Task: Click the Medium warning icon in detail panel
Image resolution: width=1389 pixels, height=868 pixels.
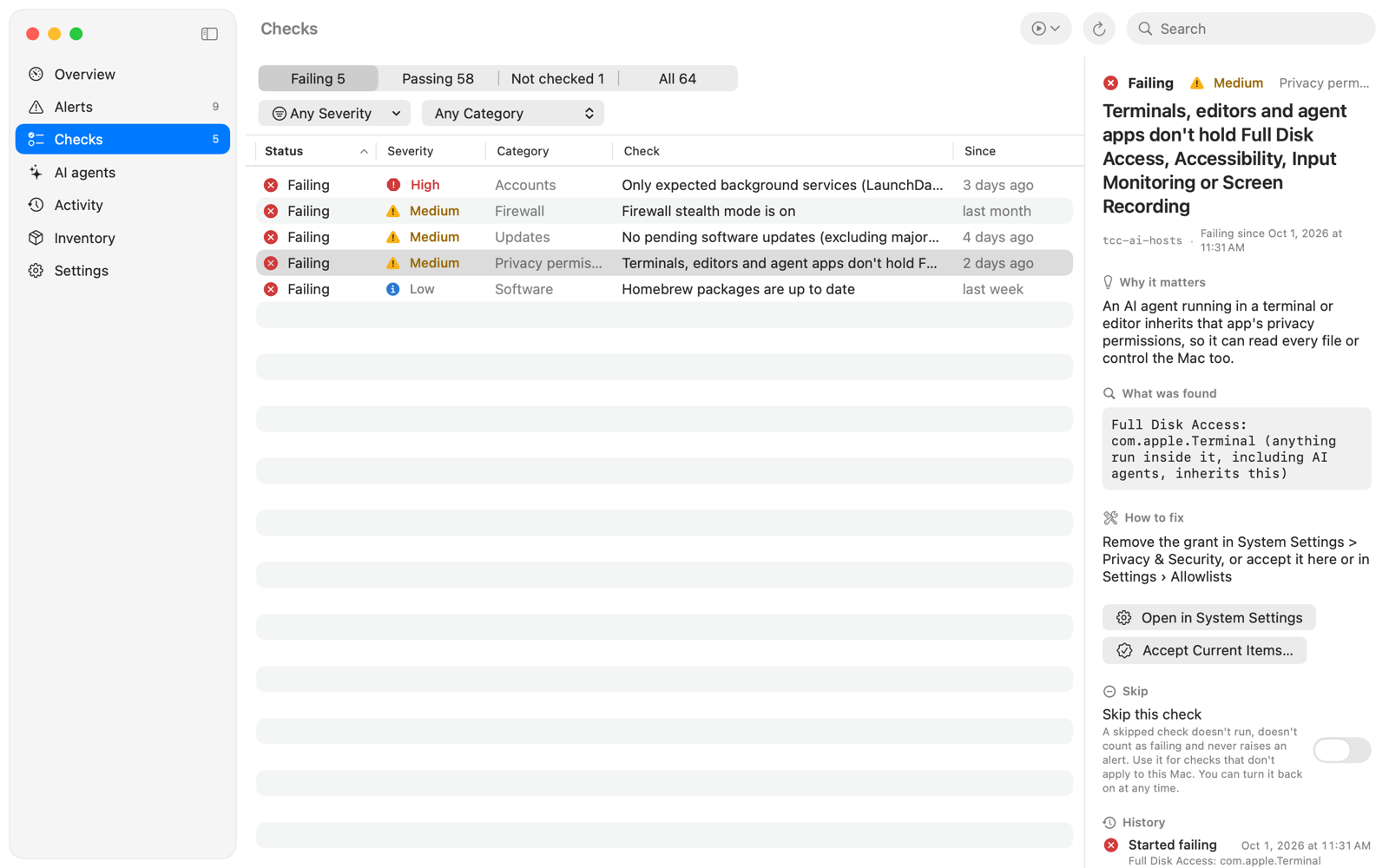Action: click(1197, 83)
